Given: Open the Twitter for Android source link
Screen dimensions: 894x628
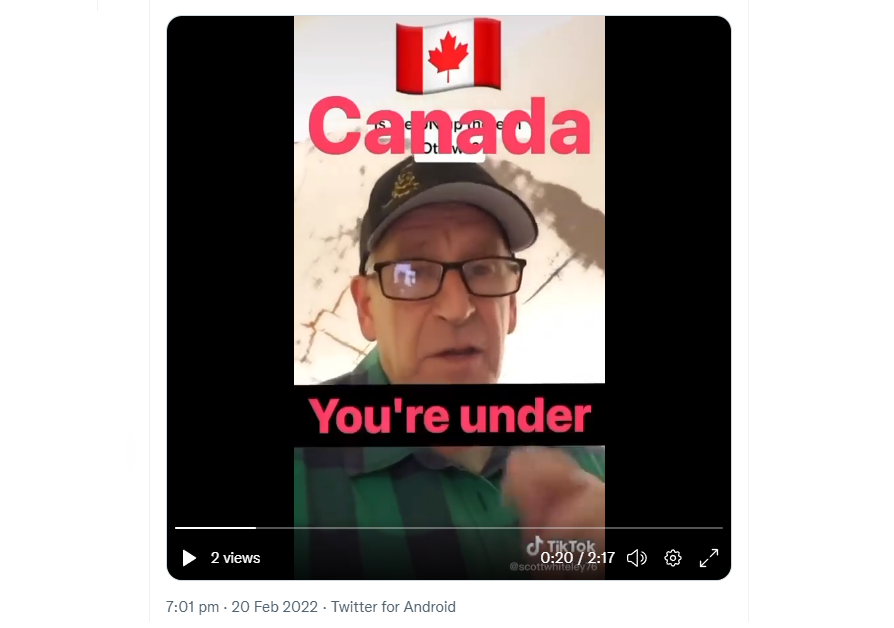Looking at the screenshot, I should pyautogui.click(x=393, y=607).
